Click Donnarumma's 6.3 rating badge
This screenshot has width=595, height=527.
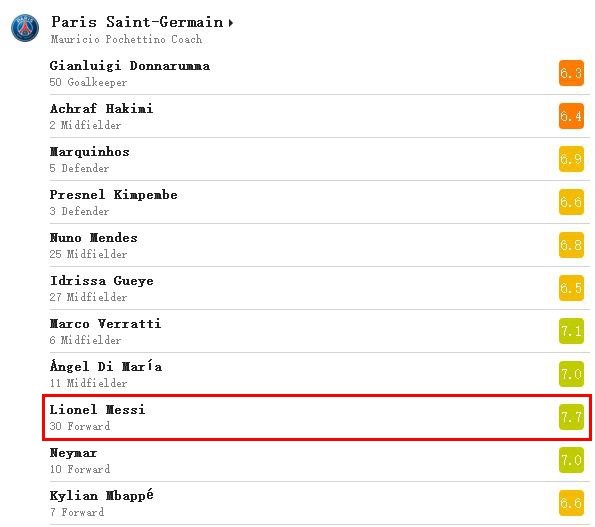(x=571, y=73)
